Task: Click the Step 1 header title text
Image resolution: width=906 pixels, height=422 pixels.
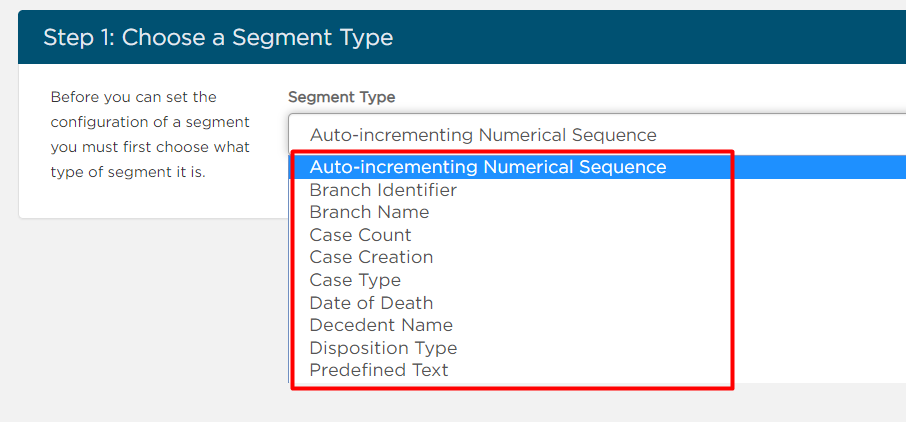Action: (x=218, y=38)
